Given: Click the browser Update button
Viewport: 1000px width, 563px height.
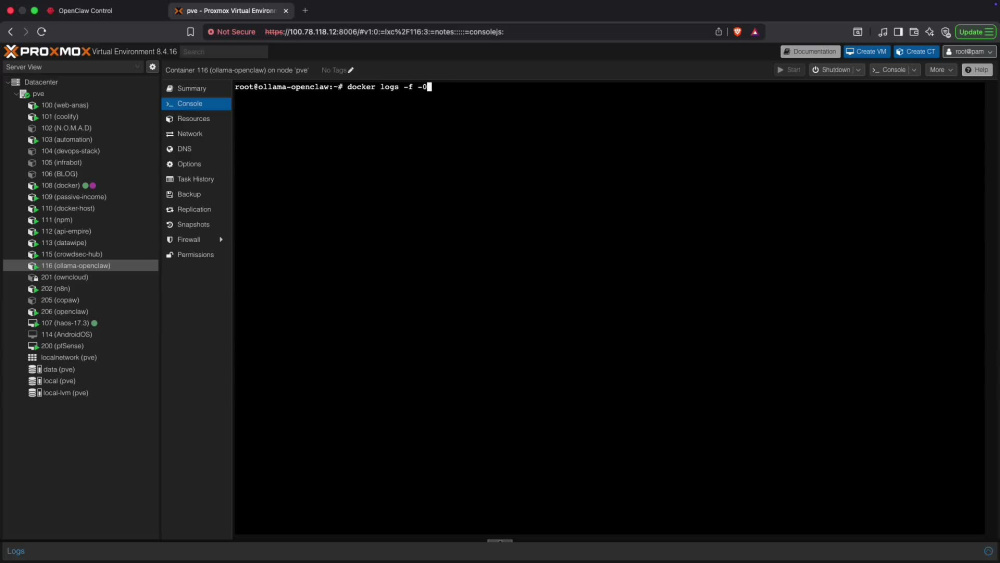Looking at the screenshot, I should click(x=975, y=32).
